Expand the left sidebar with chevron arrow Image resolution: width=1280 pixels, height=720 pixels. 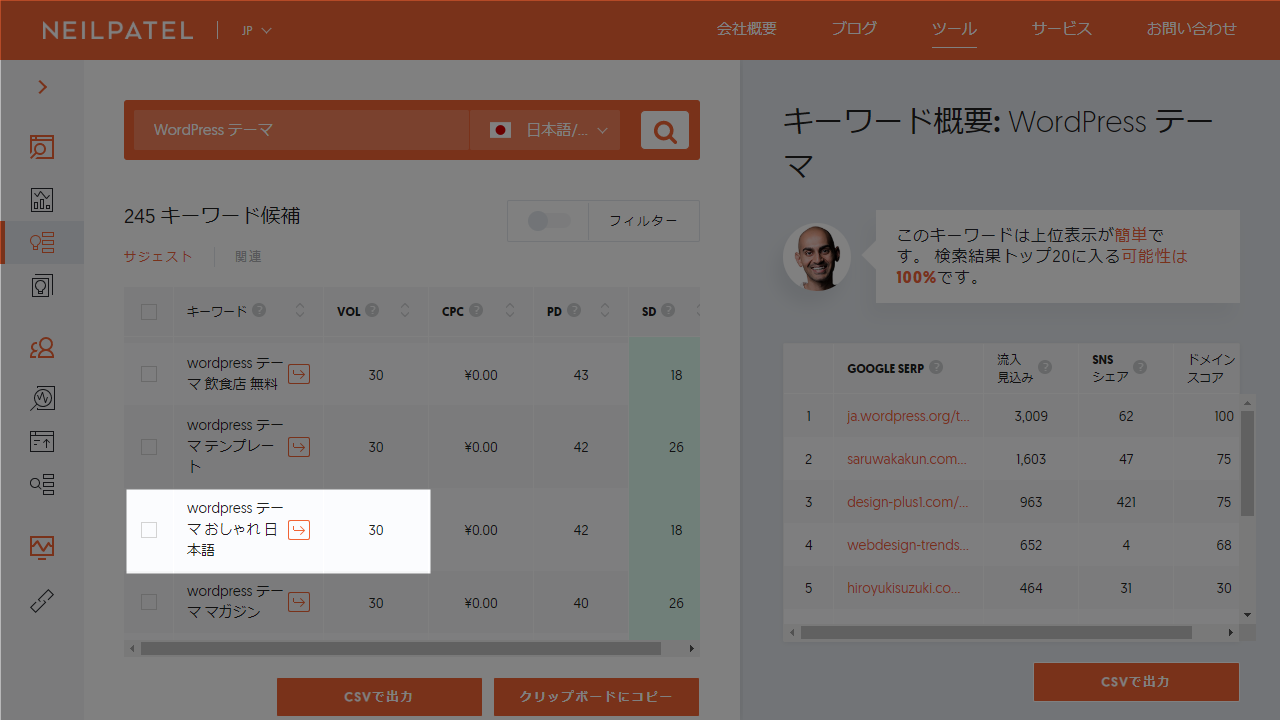tap(42, 87)
